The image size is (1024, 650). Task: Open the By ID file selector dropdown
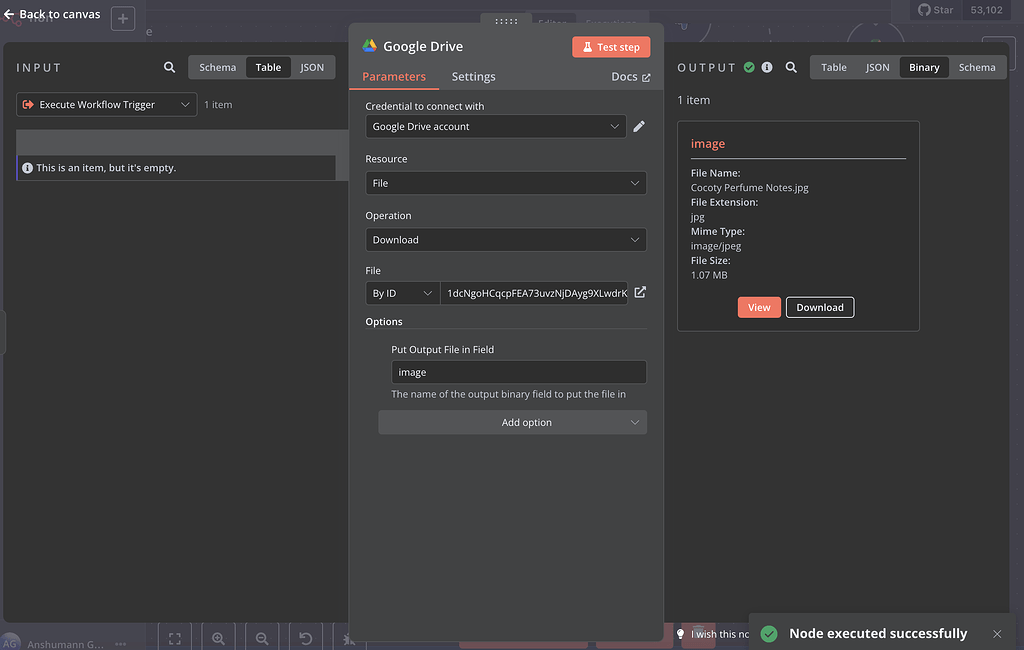[x=402, y=292]
